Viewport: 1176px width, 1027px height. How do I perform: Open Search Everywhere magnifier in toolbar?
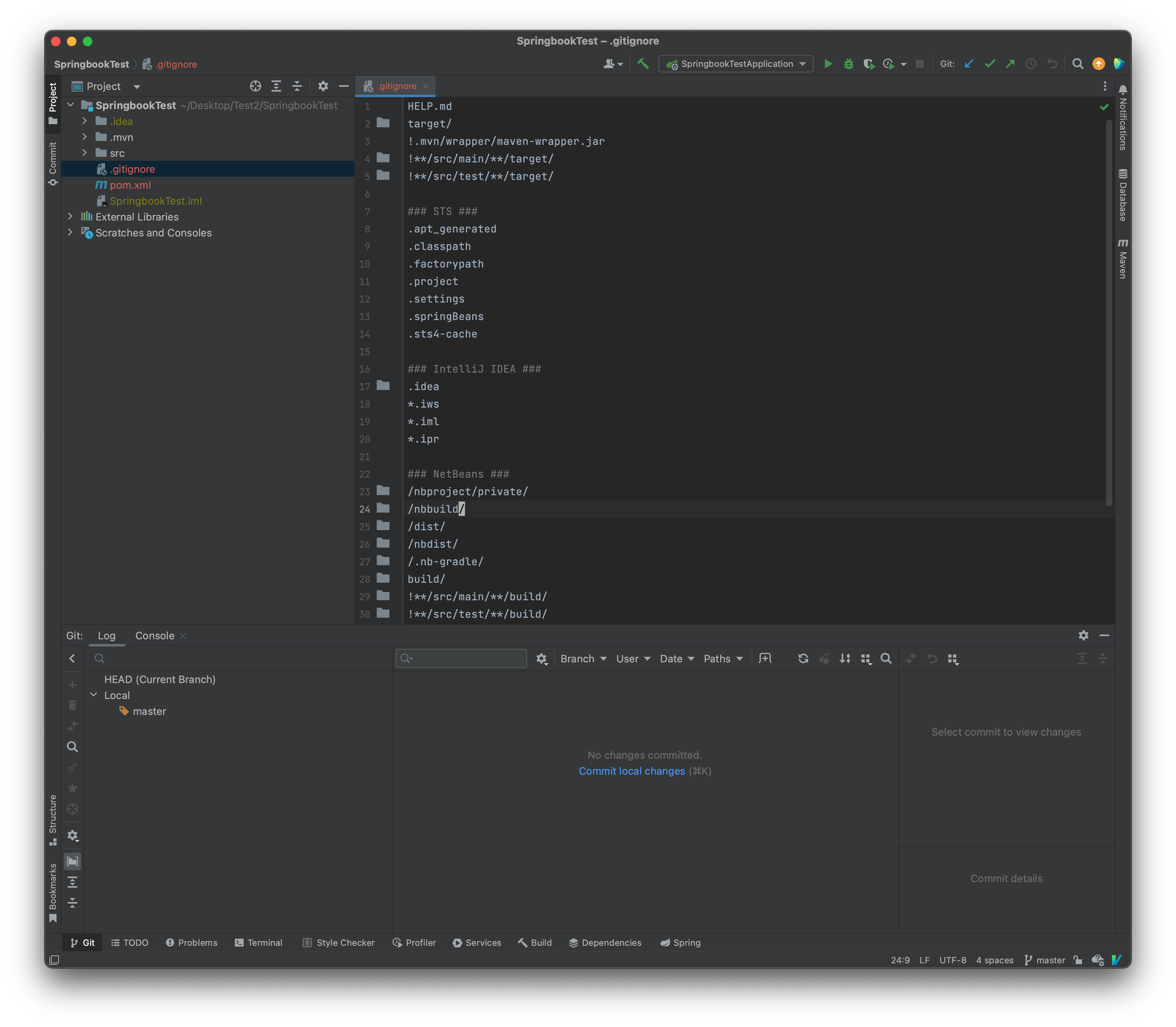coord(1077,64)
